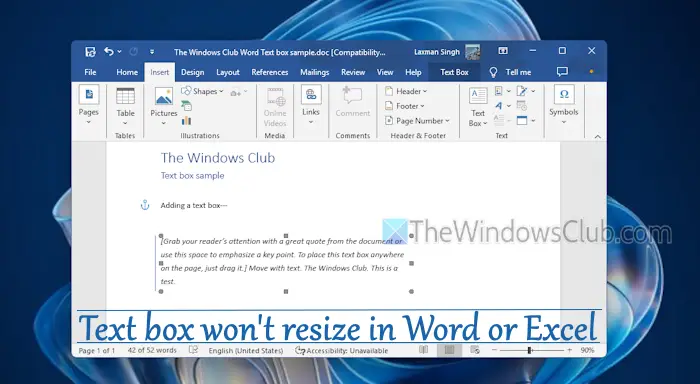Image resolution: width=700 pixels, height=384 pixels.
Task: Click the Save icon in the title bar
Action: tap(90, 52)
